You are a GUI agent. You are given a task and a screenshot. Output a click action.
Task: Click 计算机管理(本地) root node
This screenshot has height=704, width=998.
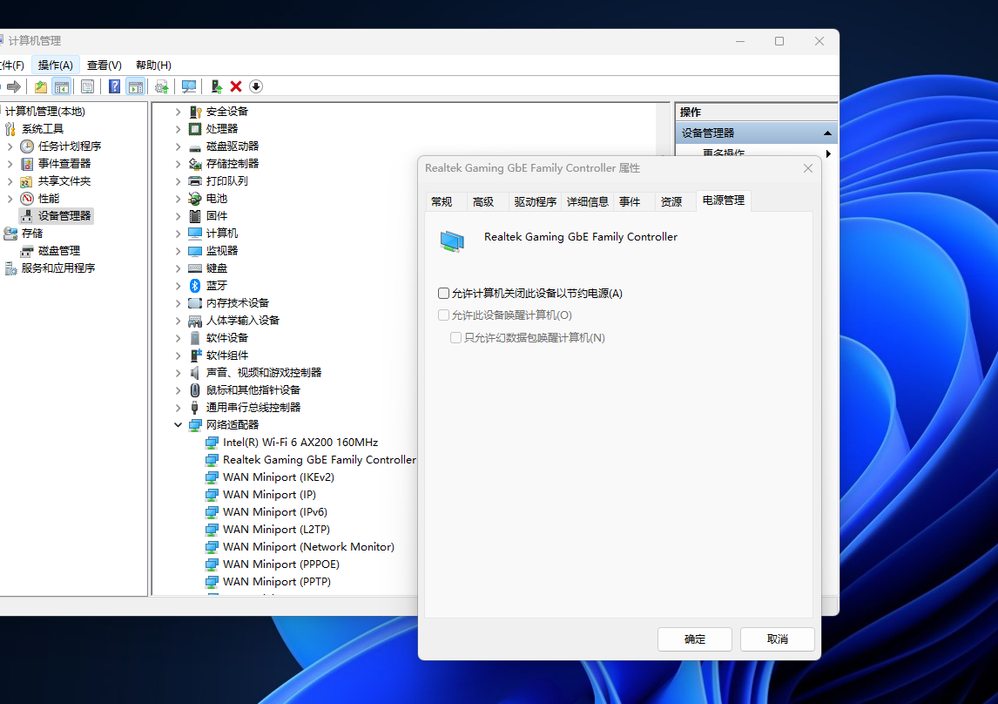pos(45,111)
